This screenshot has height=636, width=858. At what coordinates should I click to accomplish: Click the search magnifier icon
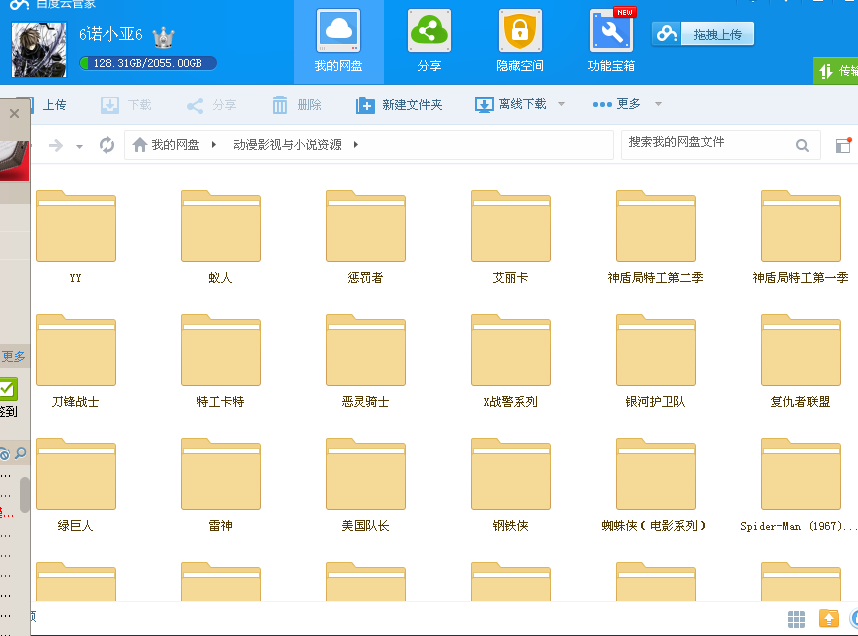pos(802,145)
